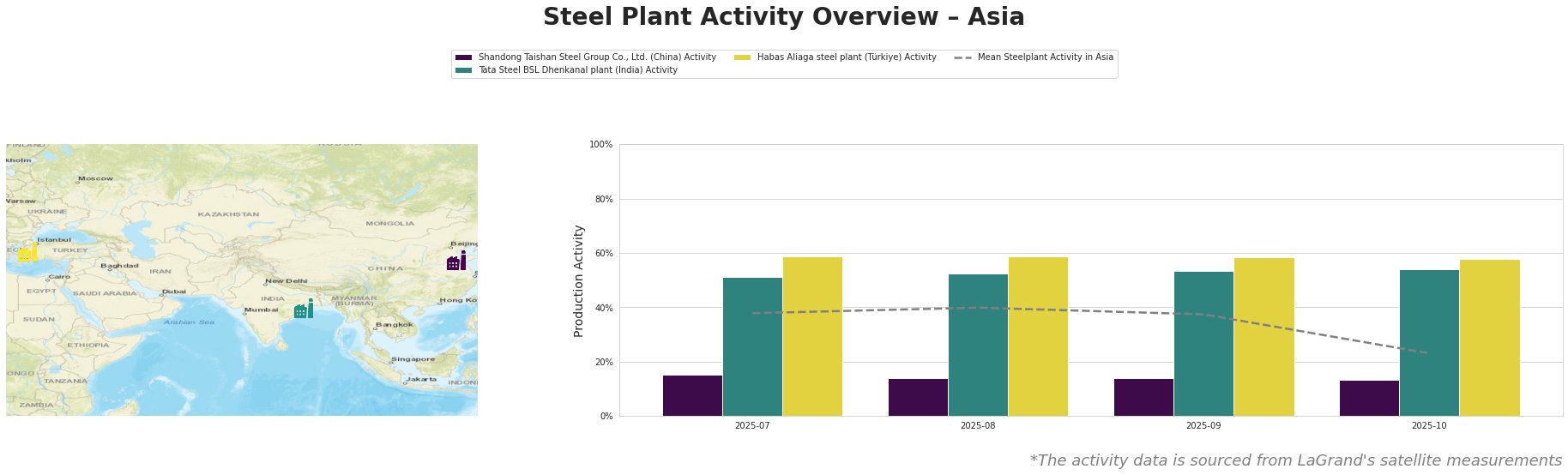Click the yellow bar for 2025-09
The image size is (1568, 475).
[1263, 337]
